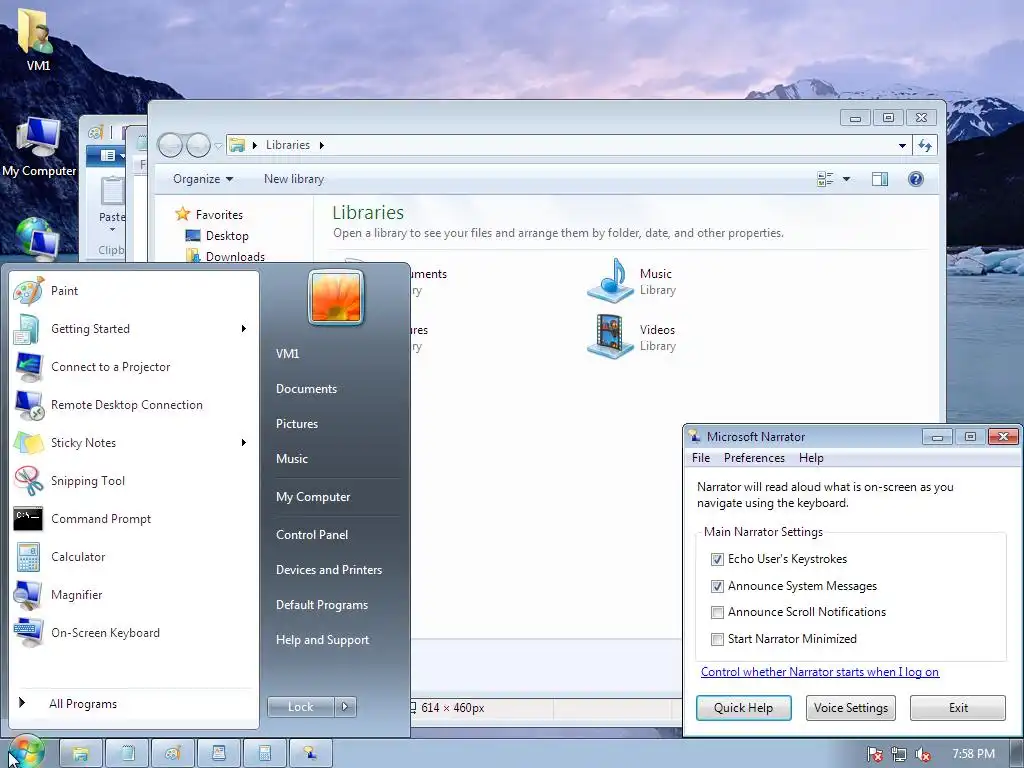Screen dimensions: 1024x768
Task: Click New library in Explorer toolbar
Action: point(294,179)
